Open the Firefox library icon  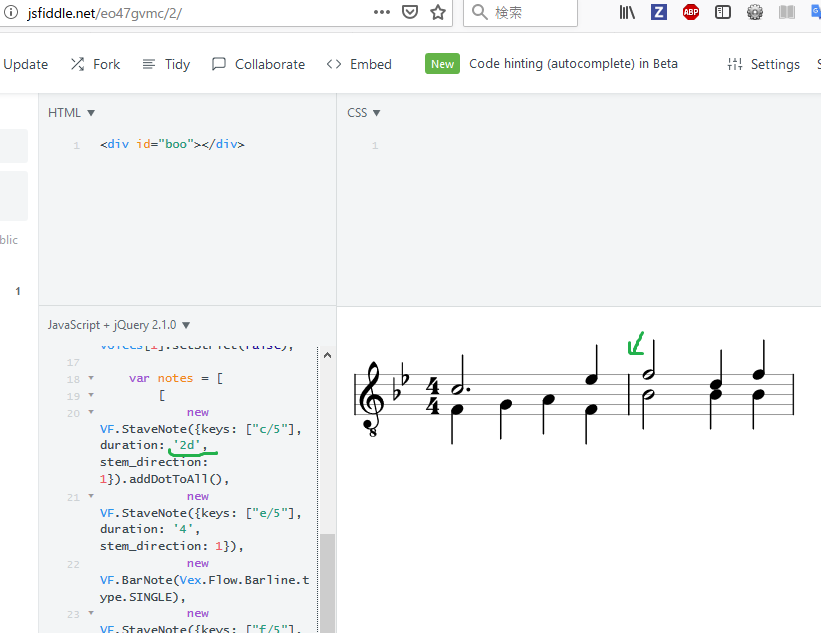point(627,12)
